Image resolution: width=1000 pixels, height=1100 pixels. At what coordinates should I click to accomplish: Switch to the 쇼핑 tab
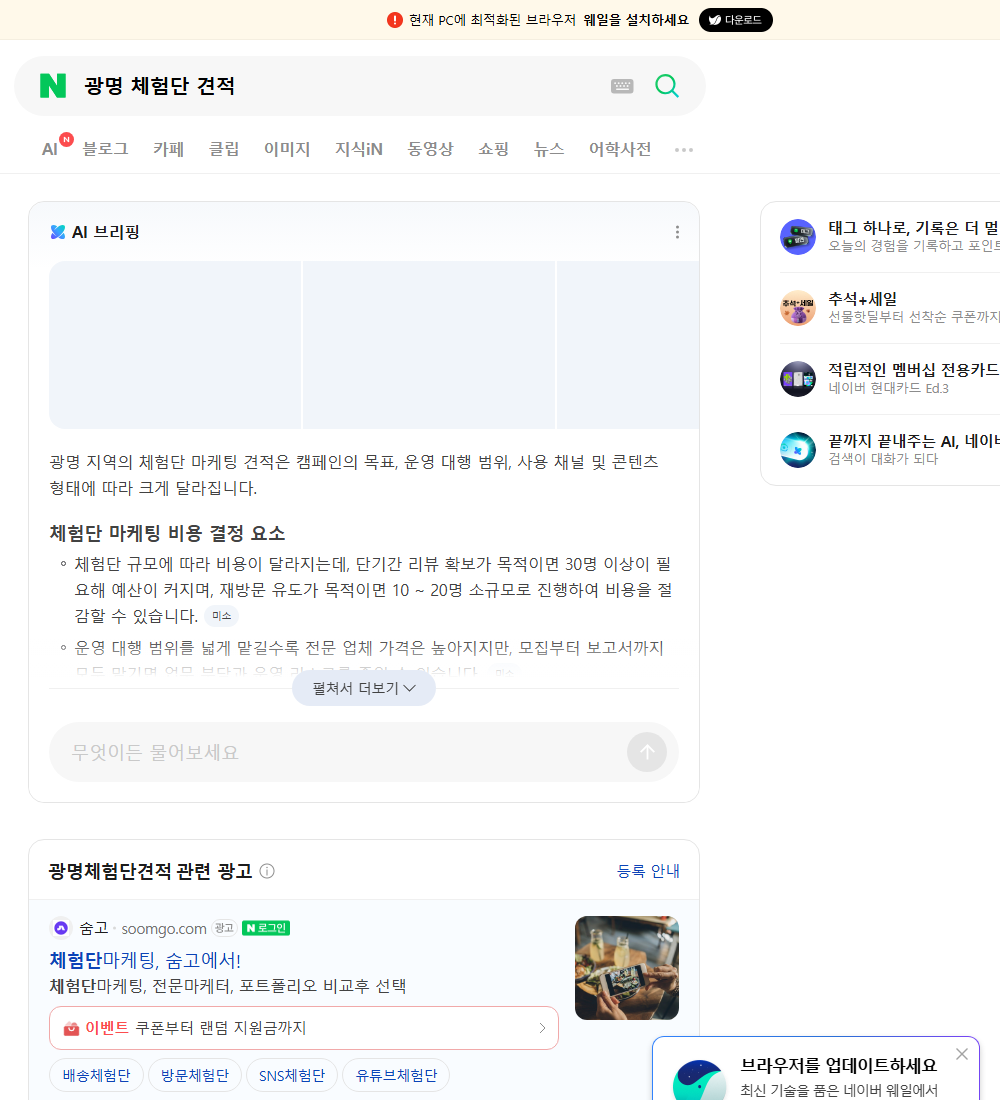coord(493,149)
